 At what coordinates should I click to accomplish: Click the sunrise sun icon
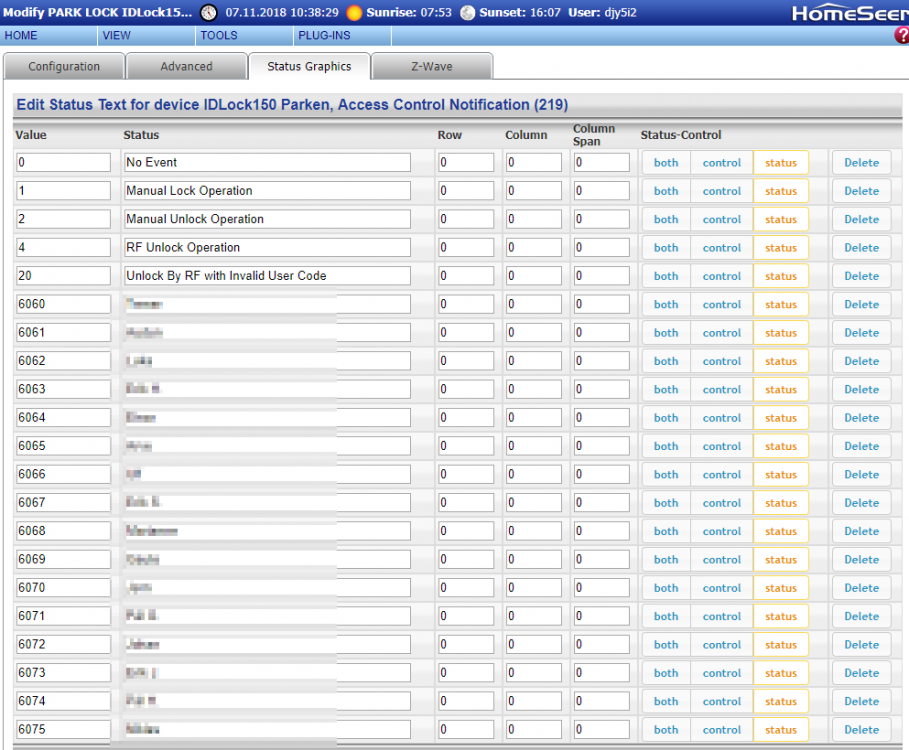click(x=354, y=13)
